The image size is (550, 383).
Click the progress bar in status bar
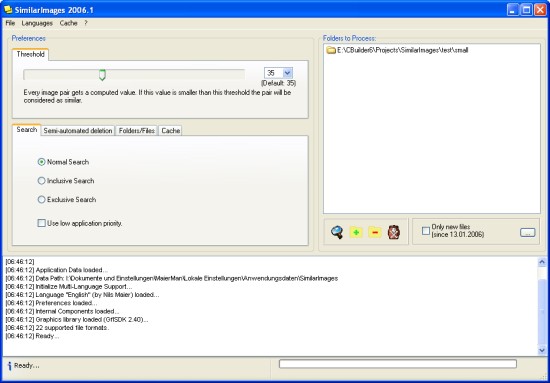398,364
